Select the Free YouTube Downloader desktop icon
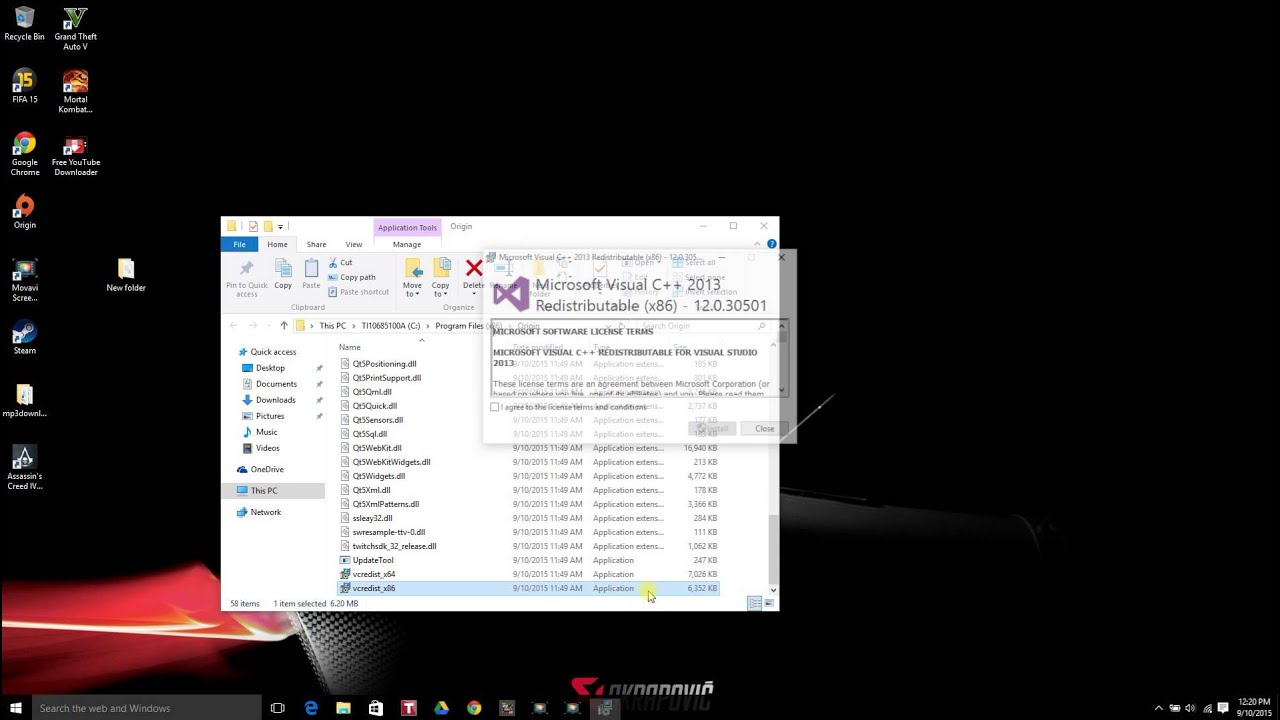 75,155
